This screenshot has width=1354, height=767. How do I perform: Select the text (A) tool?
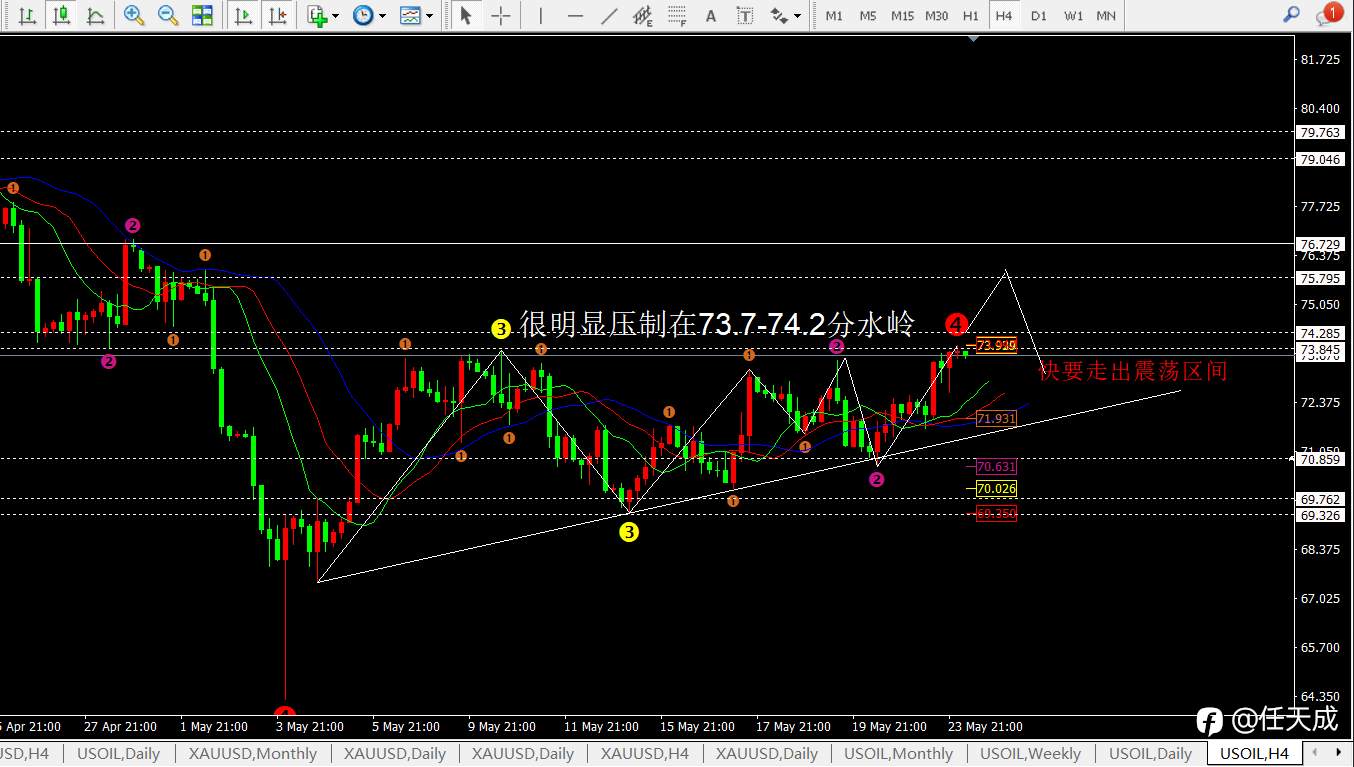coord(711,15)
